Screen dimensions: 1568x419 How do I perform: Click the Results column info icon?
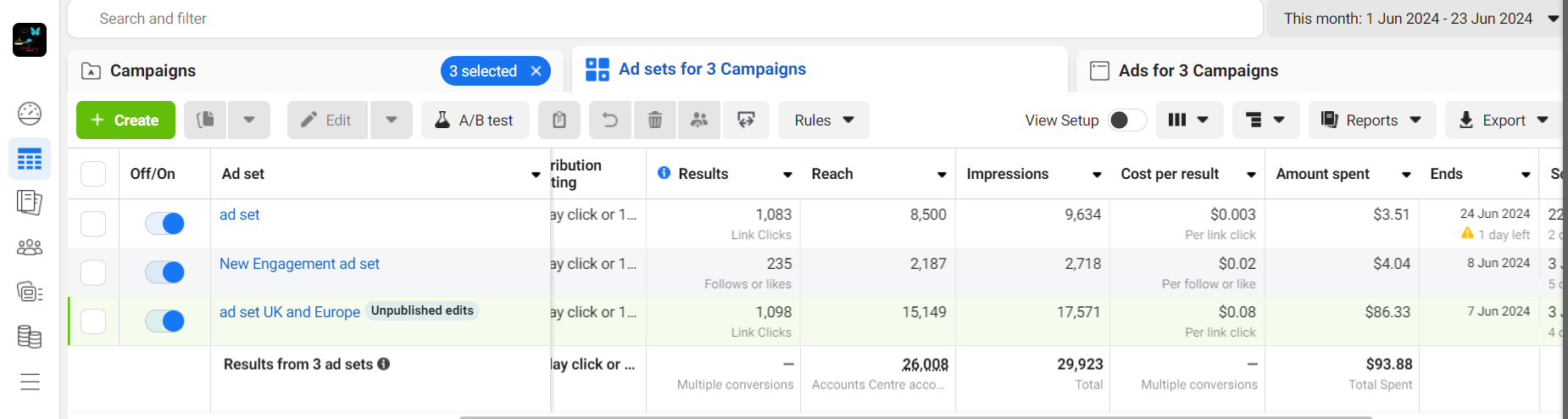(x=664, y=173)
